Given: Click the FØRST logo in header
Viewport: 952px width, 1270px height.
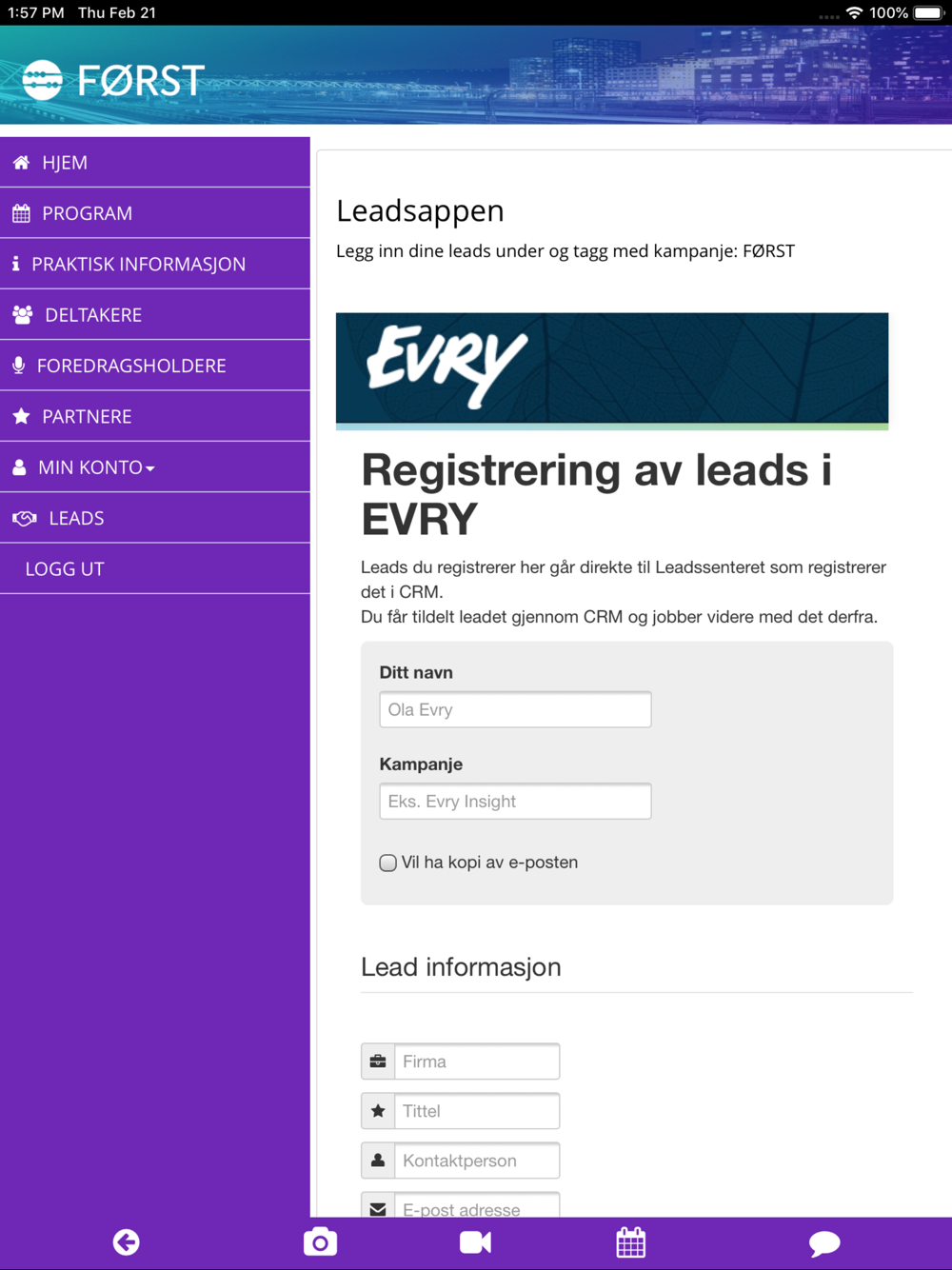Looking at the screenshot, I should pyautogui.click(x=113, y=80).
